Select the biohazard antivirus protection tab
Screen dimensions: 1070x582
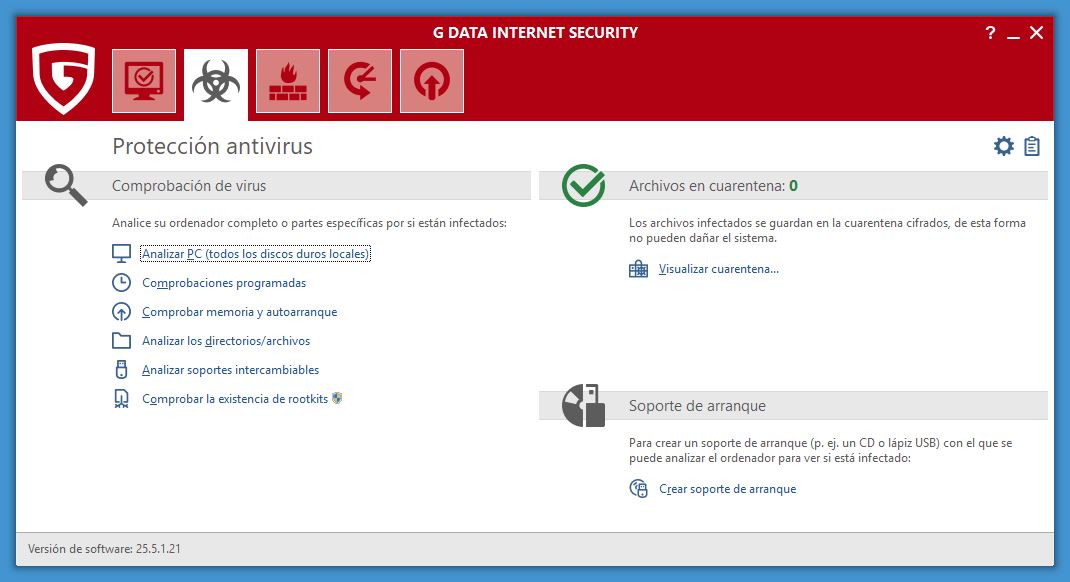tap(216, 82)
